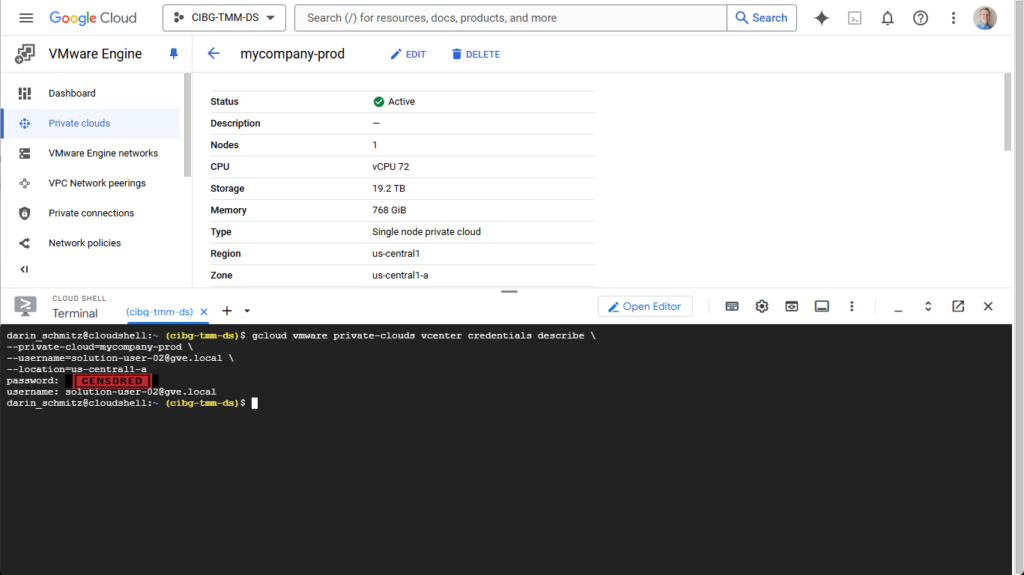Click the VMware Engine product icon
Viewport: 1024px width, 575px height.
(x=25, y=54)
